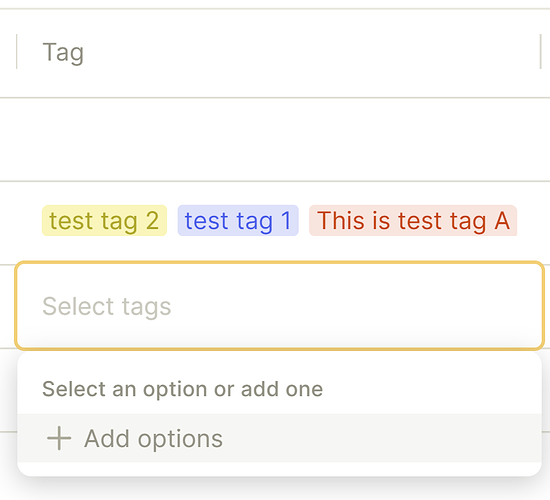550x500 pixels.
Task: Click the blank strip under the Add options row
Action: [x=280, y=469]
